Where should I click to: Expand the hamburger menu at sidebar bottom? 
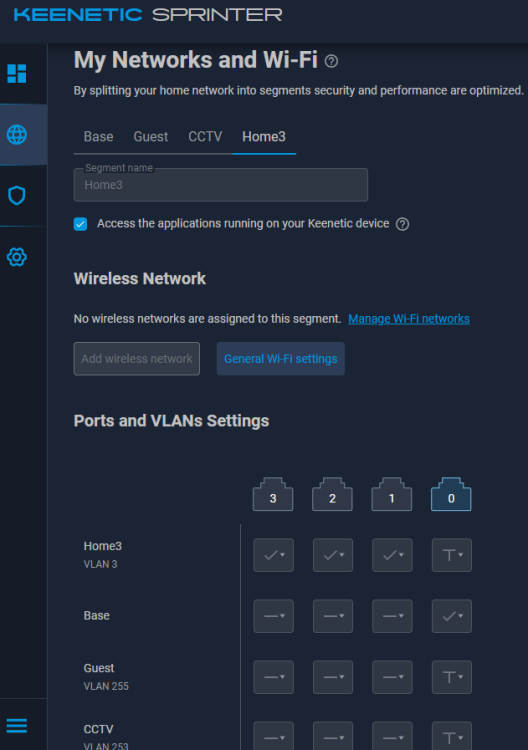pos(17,726)
